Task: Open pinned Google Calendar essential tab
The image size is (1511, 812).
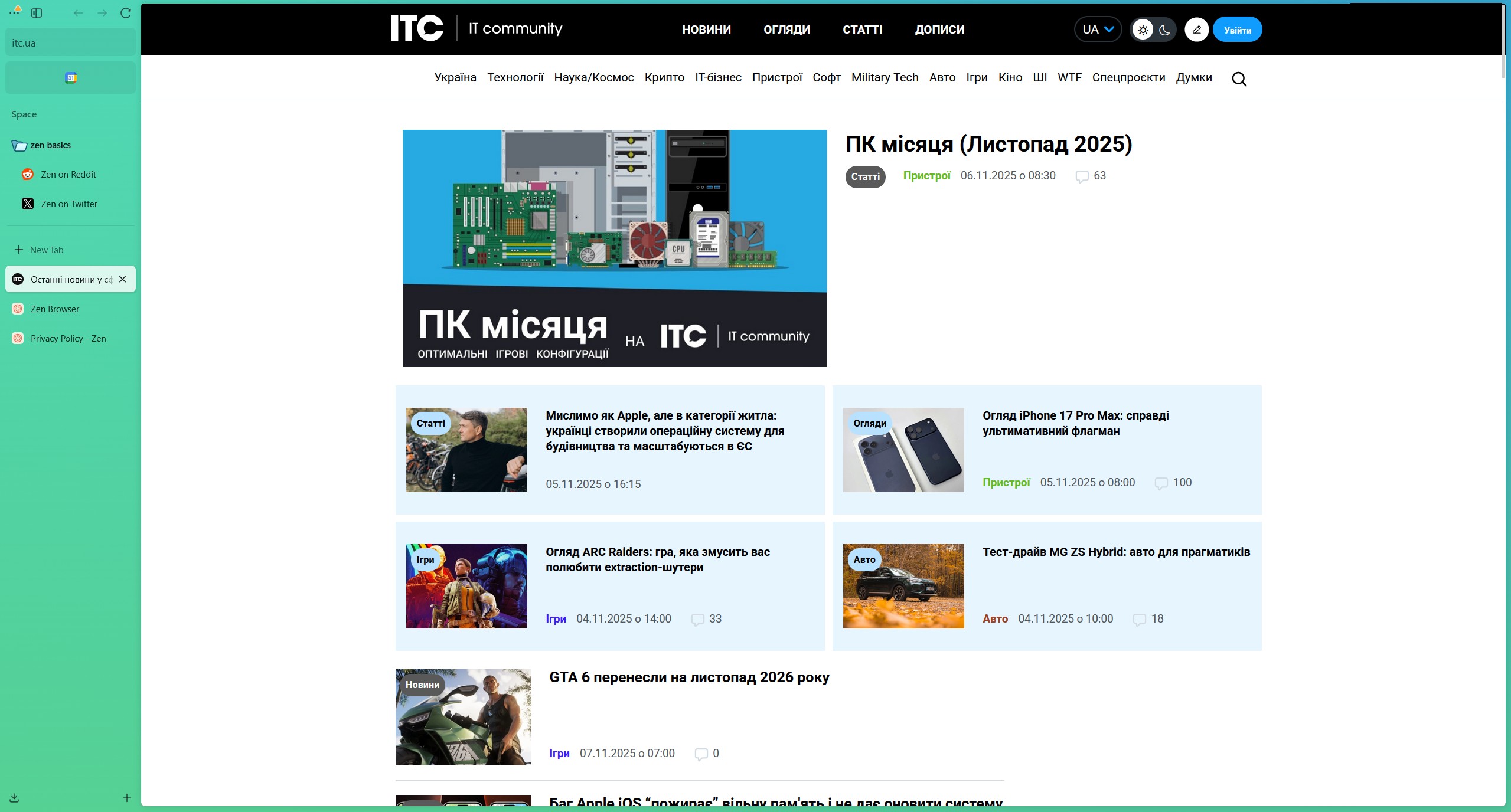Action: 70,78
